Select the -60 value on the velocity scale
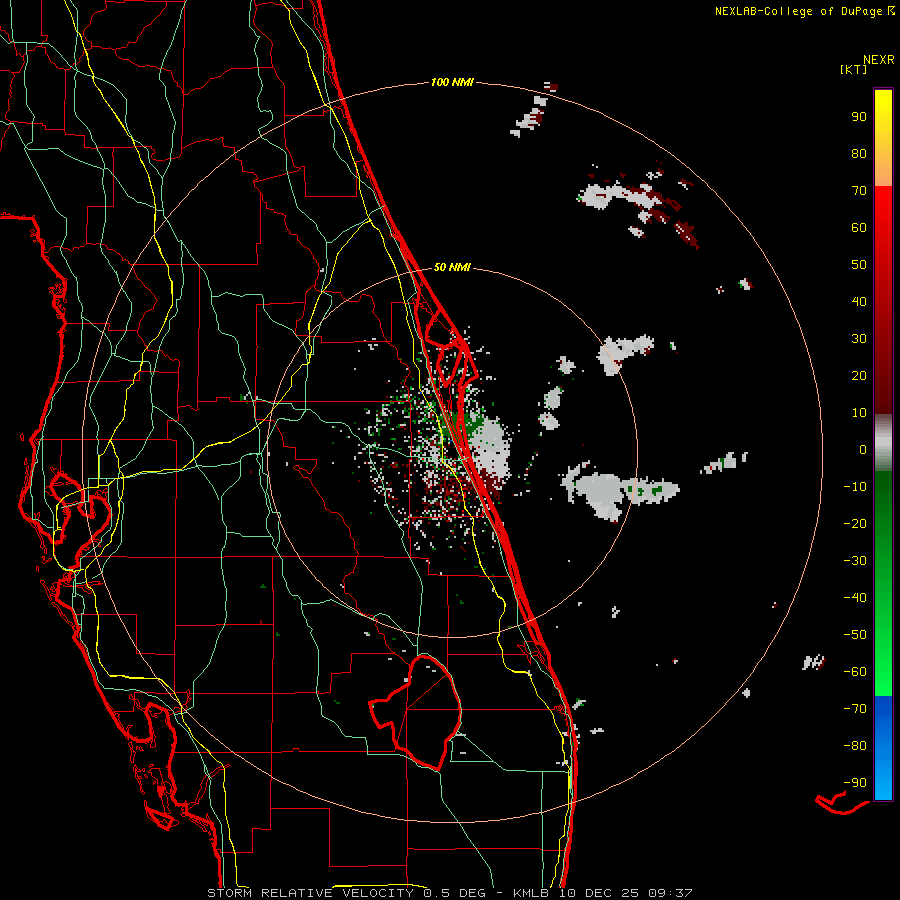 coord(855,672)
